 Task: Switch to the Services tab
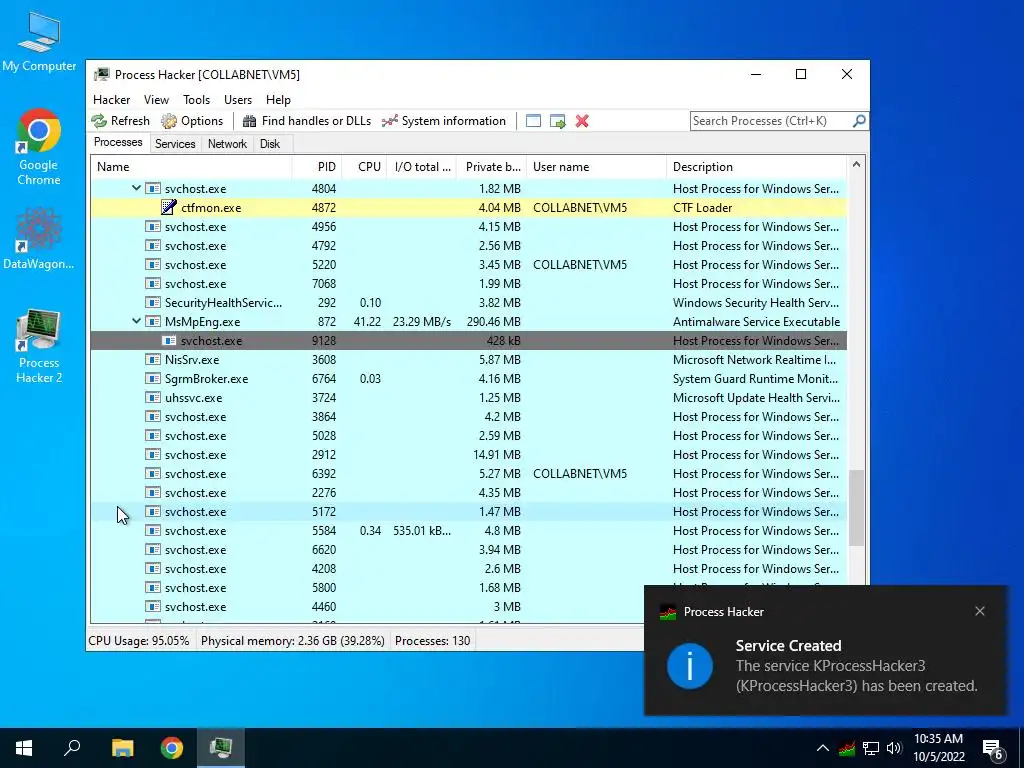(175, 144)
